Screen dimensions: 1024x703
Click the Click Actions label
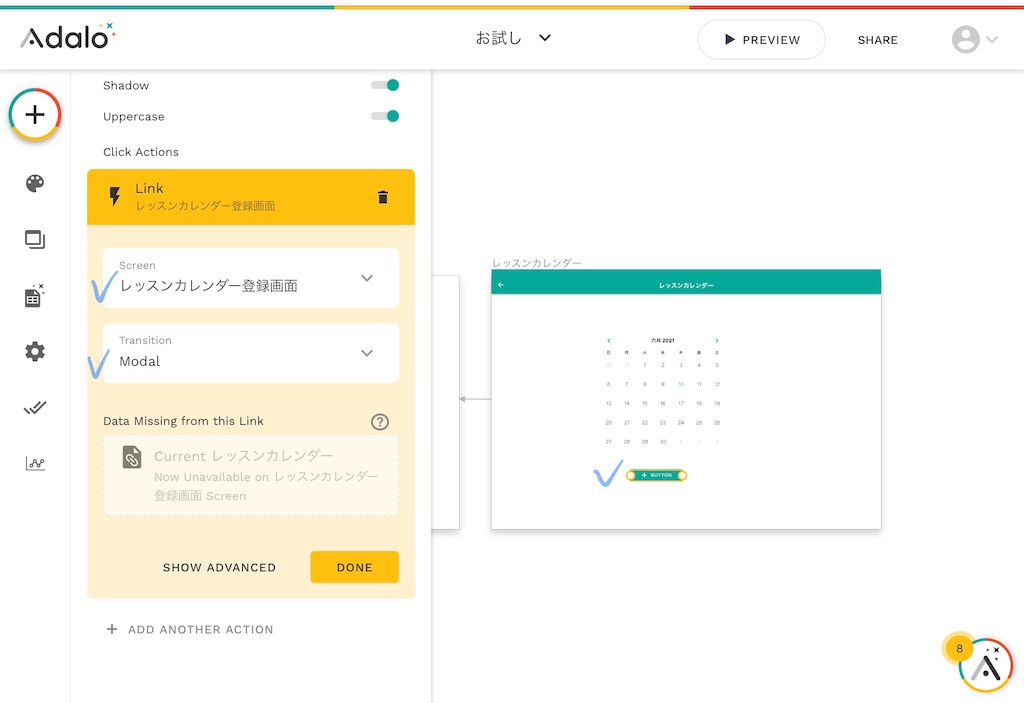click(141, 152)
